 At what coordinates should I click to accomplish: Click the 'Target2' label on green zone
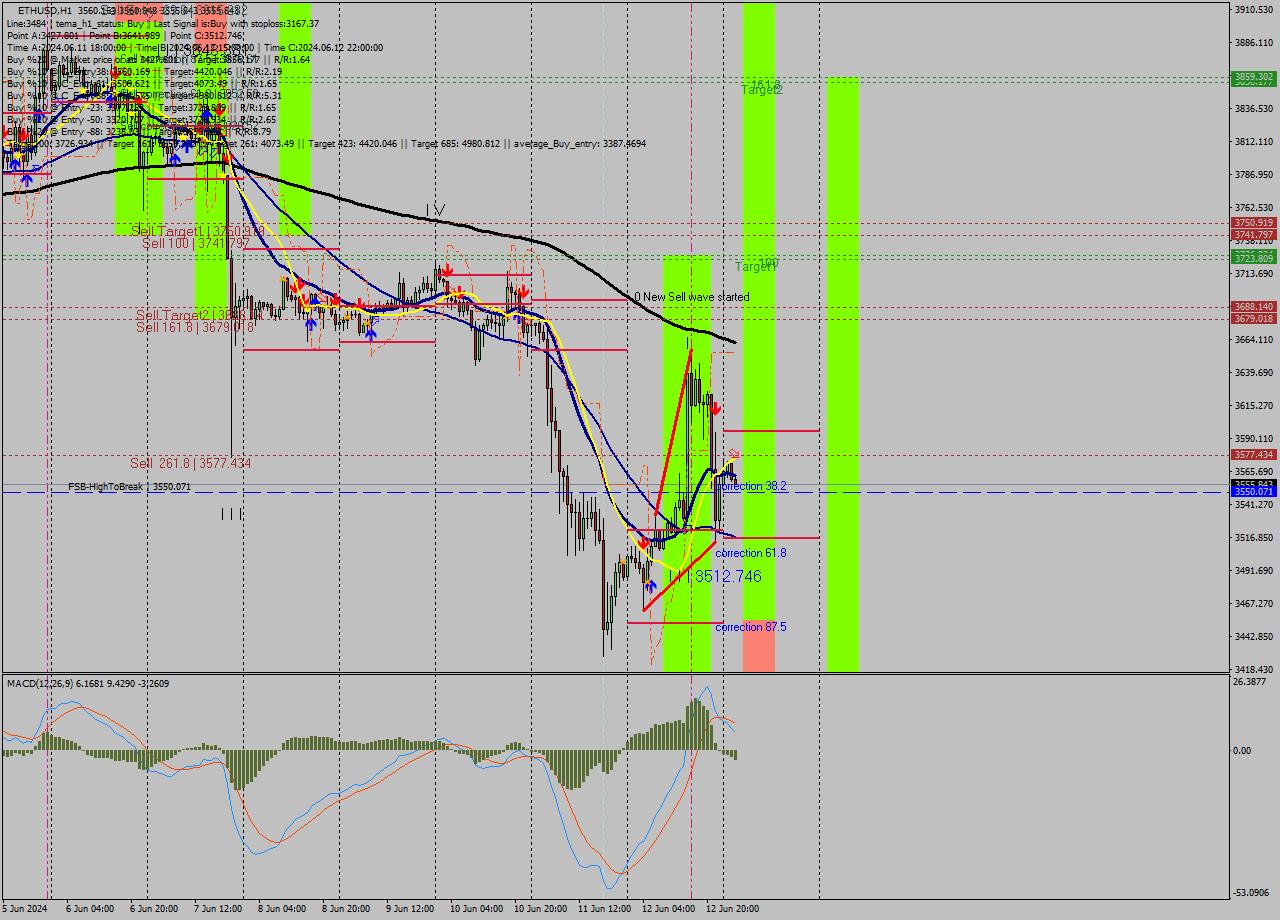[761, 89]
